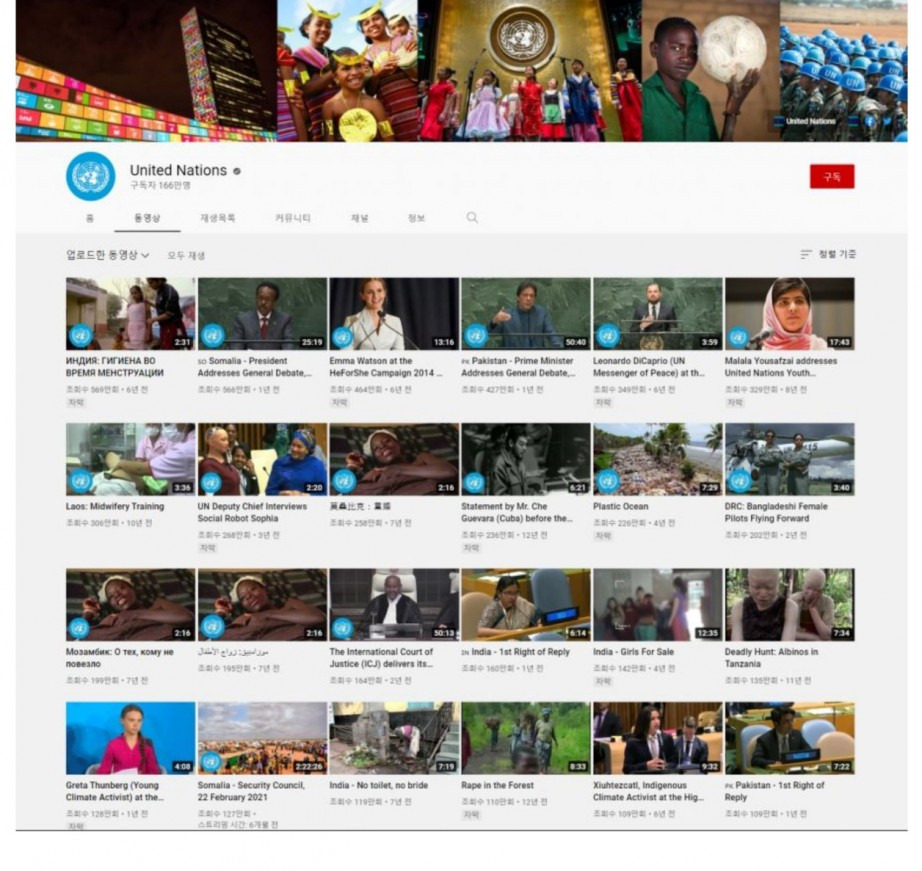Open the Social Robot Sophia thumbnail

(262, 459)
